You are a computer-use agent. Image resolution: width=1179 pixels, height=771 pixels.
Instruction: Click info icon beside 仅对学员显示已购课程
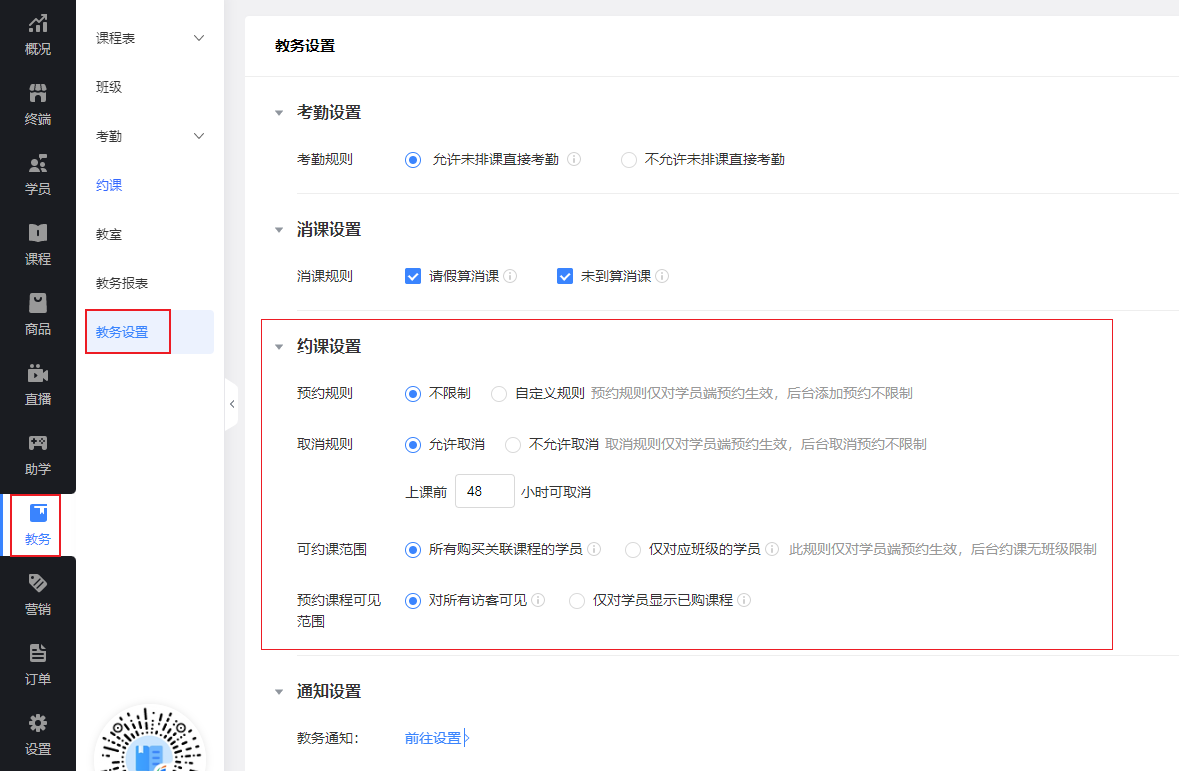click(x=744, y=600)
